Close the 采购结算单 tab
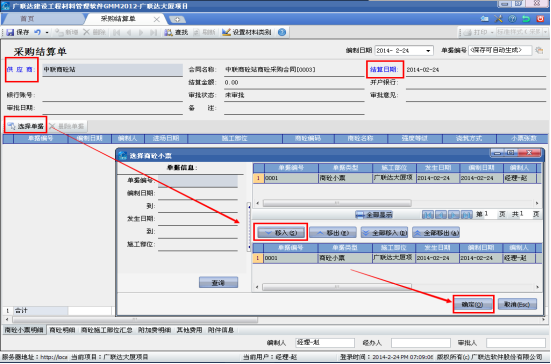 click(x=157, y=19)
